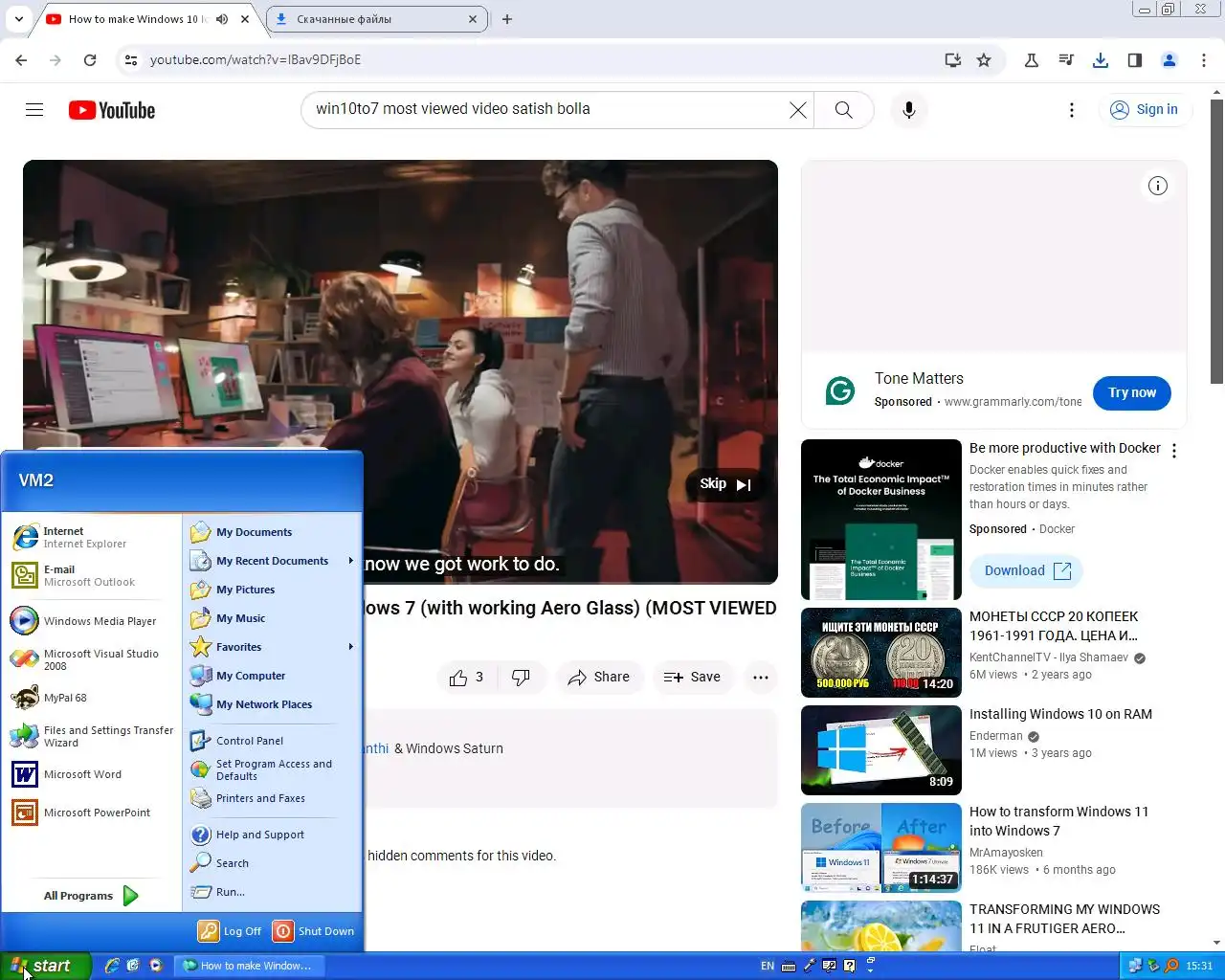Screen dimensions: 1225x980
Task: Open options for the Docker ad
Action: [1174, 451]
